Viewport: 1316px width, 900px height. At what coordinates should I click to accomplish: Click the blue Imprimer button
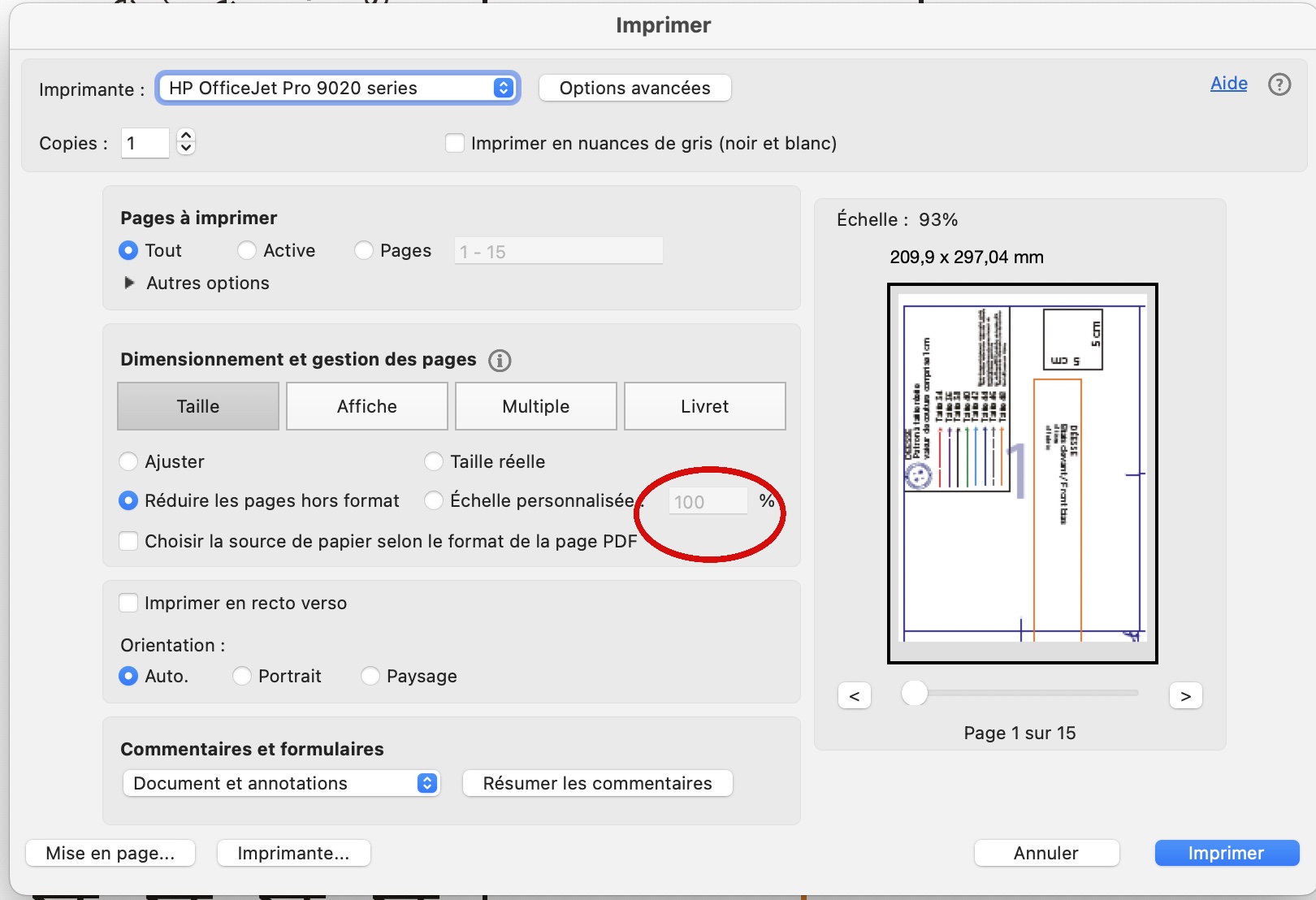click(x=1226, y=853)
